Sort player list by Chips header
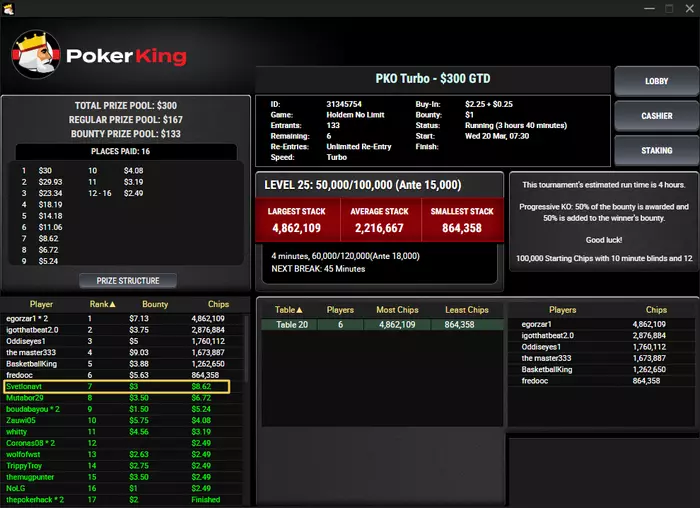 click(218, 304)
